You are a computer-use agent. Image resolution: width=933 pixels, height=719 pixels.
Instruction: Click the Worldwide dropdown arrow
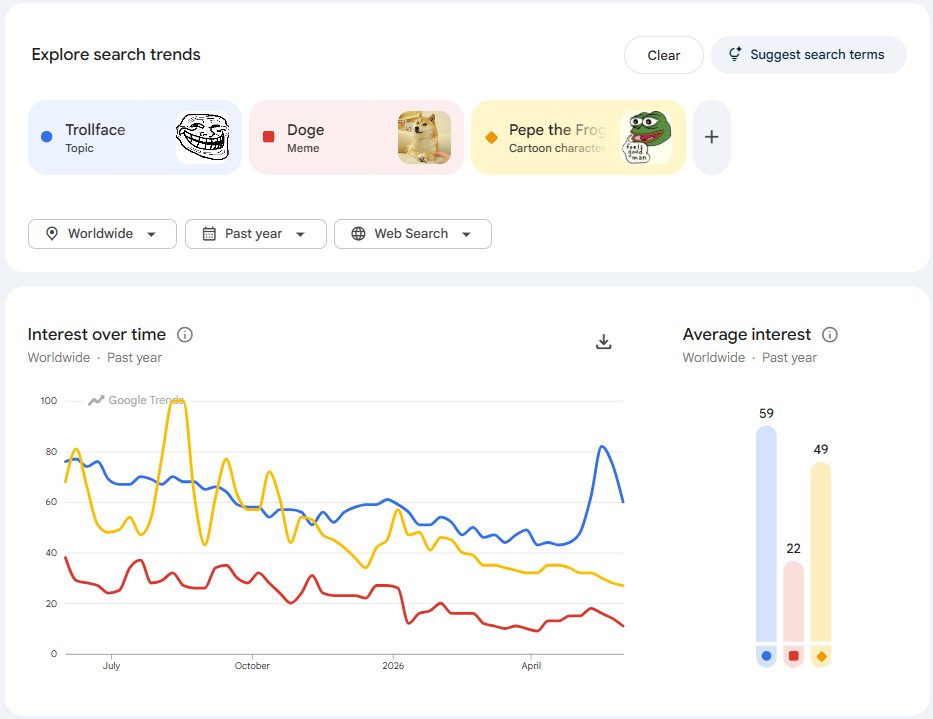point(152,235)
